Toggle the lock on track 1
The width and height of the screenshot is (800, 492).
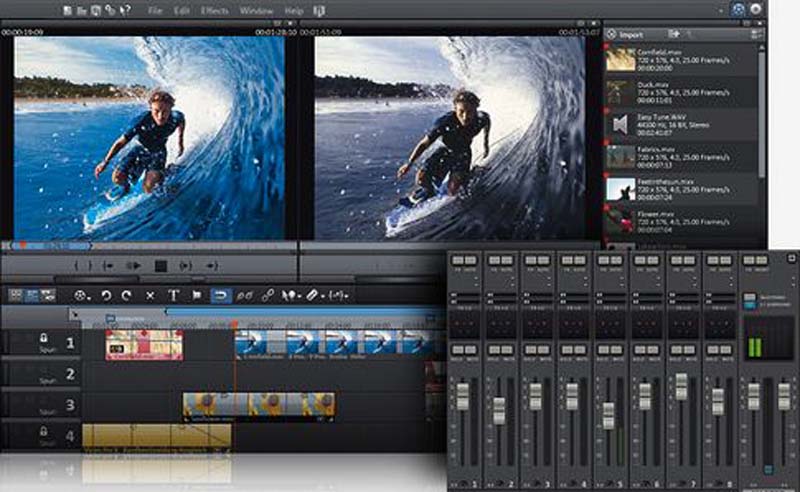point(45,339)
